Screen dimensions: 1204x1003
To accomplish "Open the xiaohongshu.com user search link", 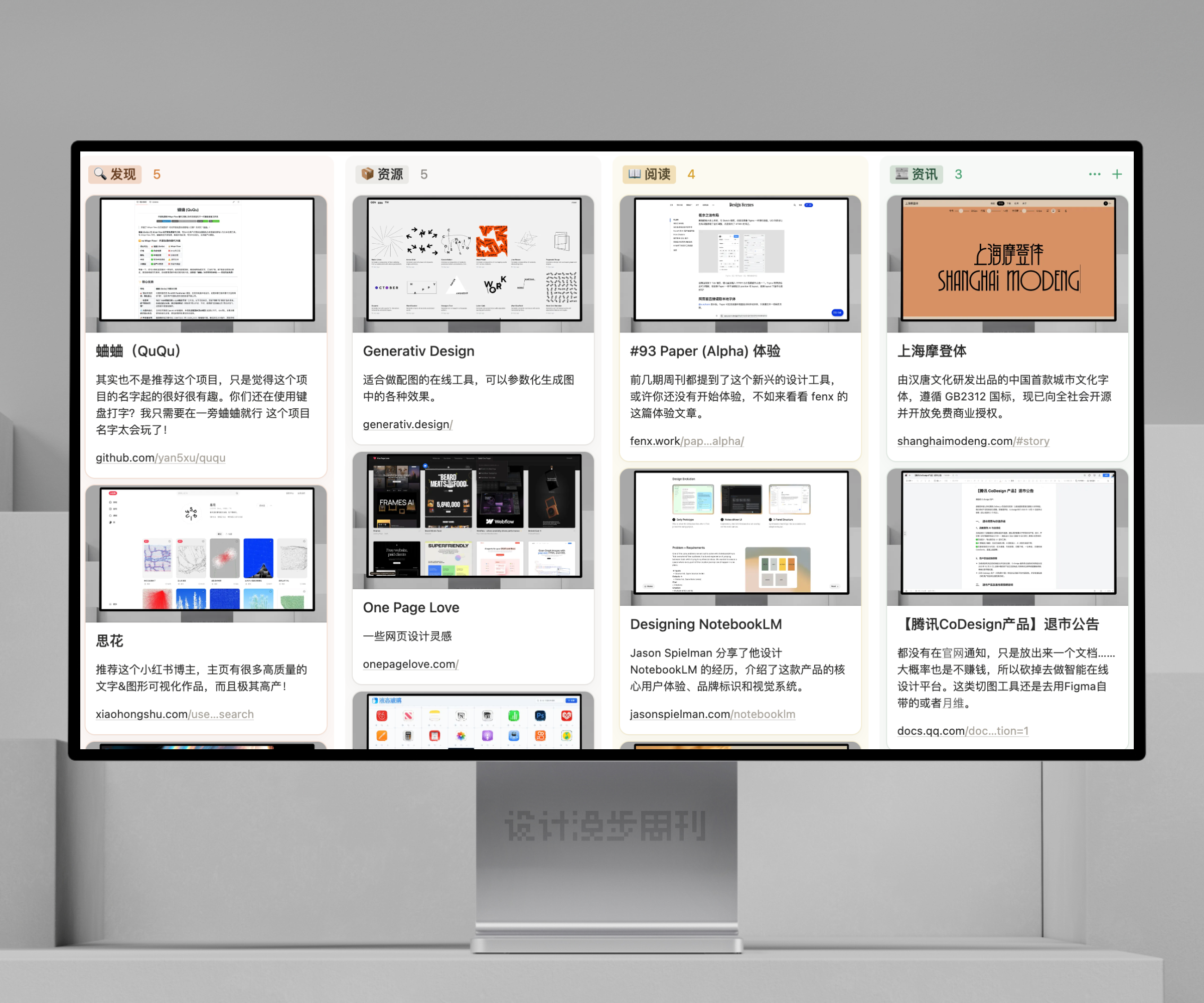I will point(174,714).
